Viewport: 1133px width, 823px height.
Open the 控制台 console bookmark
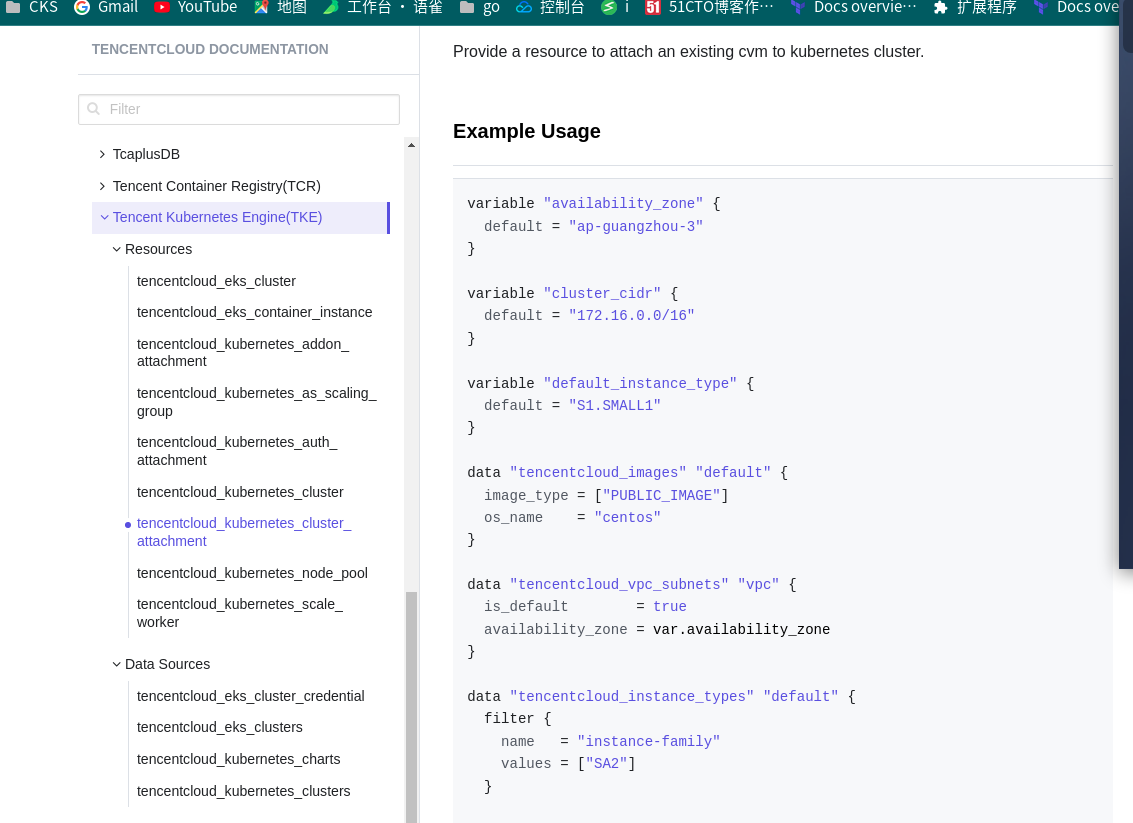(x=551, y=7)
